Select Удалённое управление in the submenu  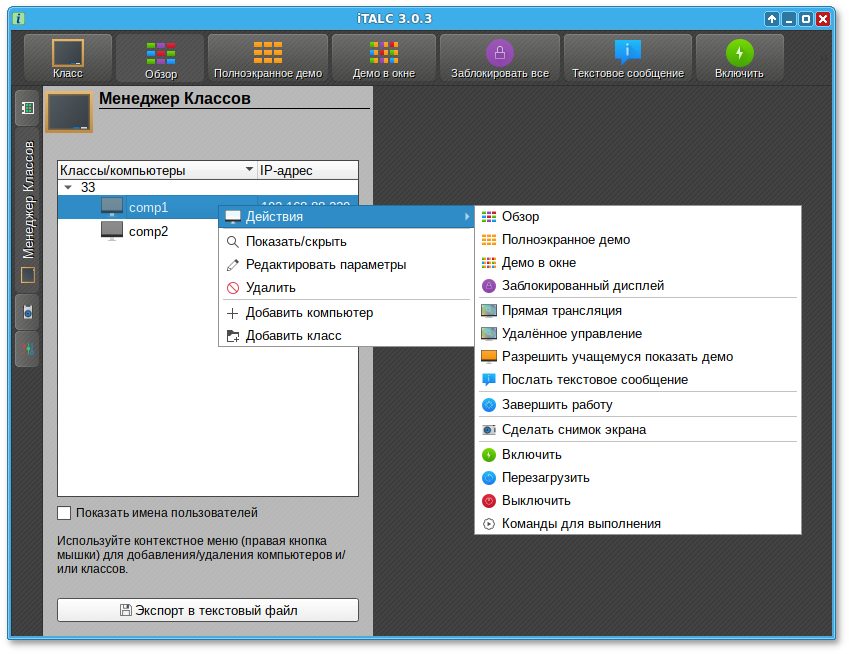pos(638,333)
